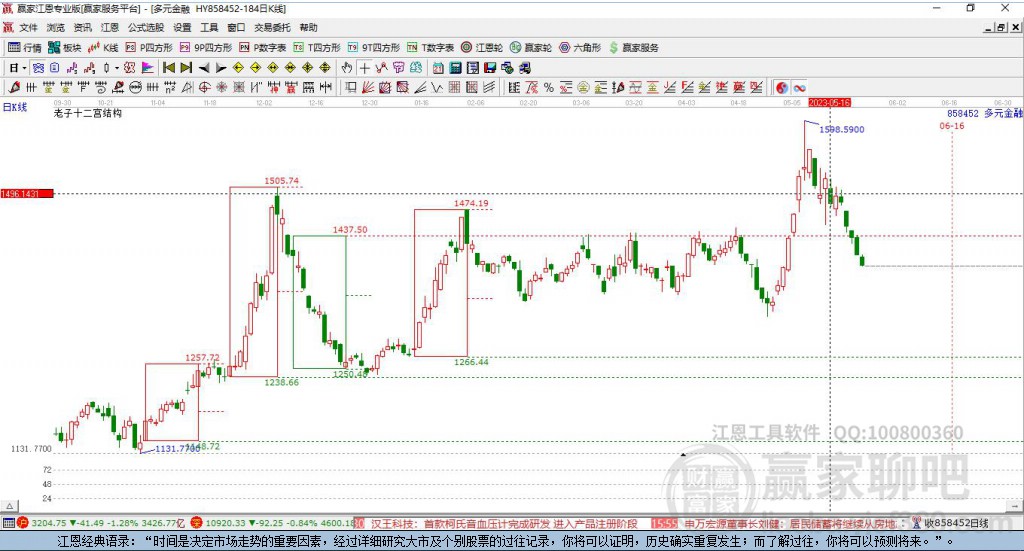Select the hand pan tool
Viewport: 1024px width, 551px height.
click(347, 68)
